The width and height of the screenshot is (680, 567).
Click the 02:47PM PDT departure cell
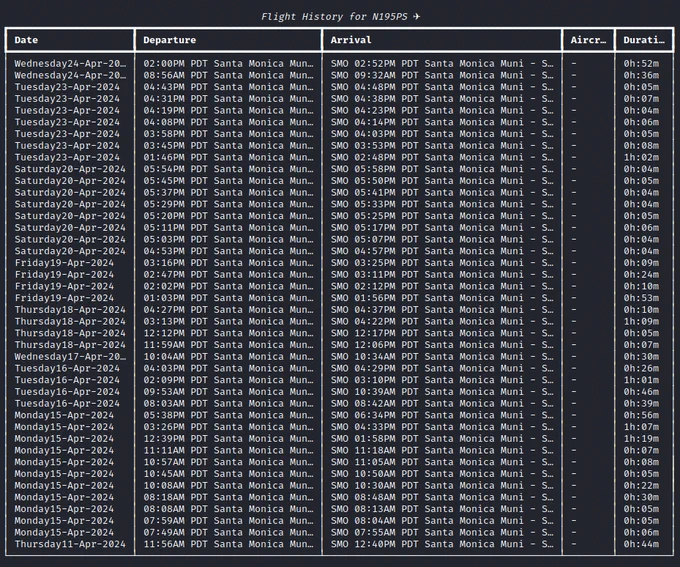228,274
